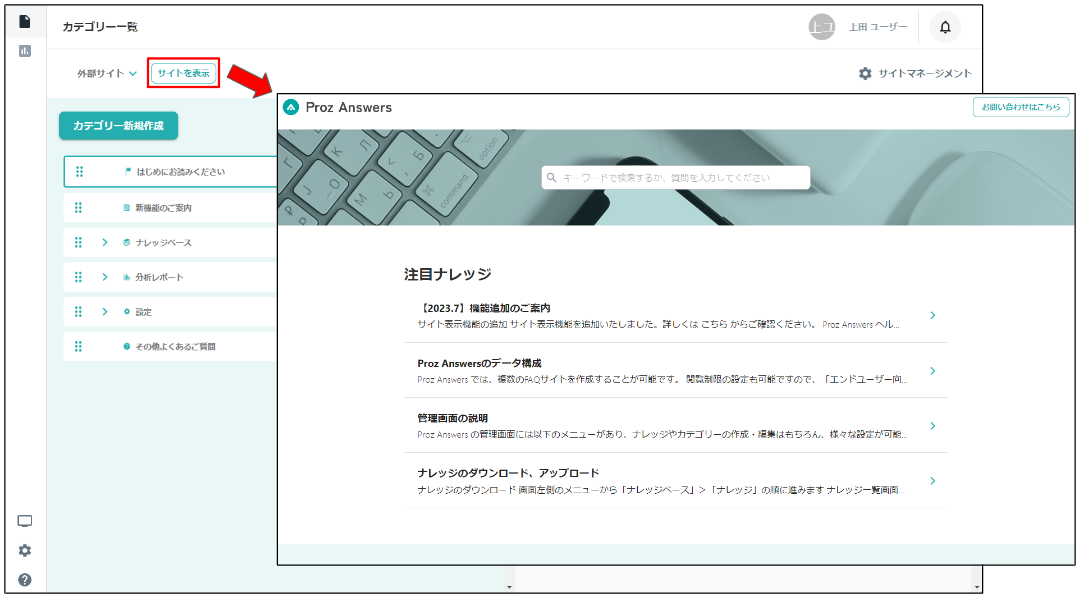1079x597 pixels.
Task: Open arrow for 【2023.7】機能追加のご案内 article
Action: coord(933,316)
